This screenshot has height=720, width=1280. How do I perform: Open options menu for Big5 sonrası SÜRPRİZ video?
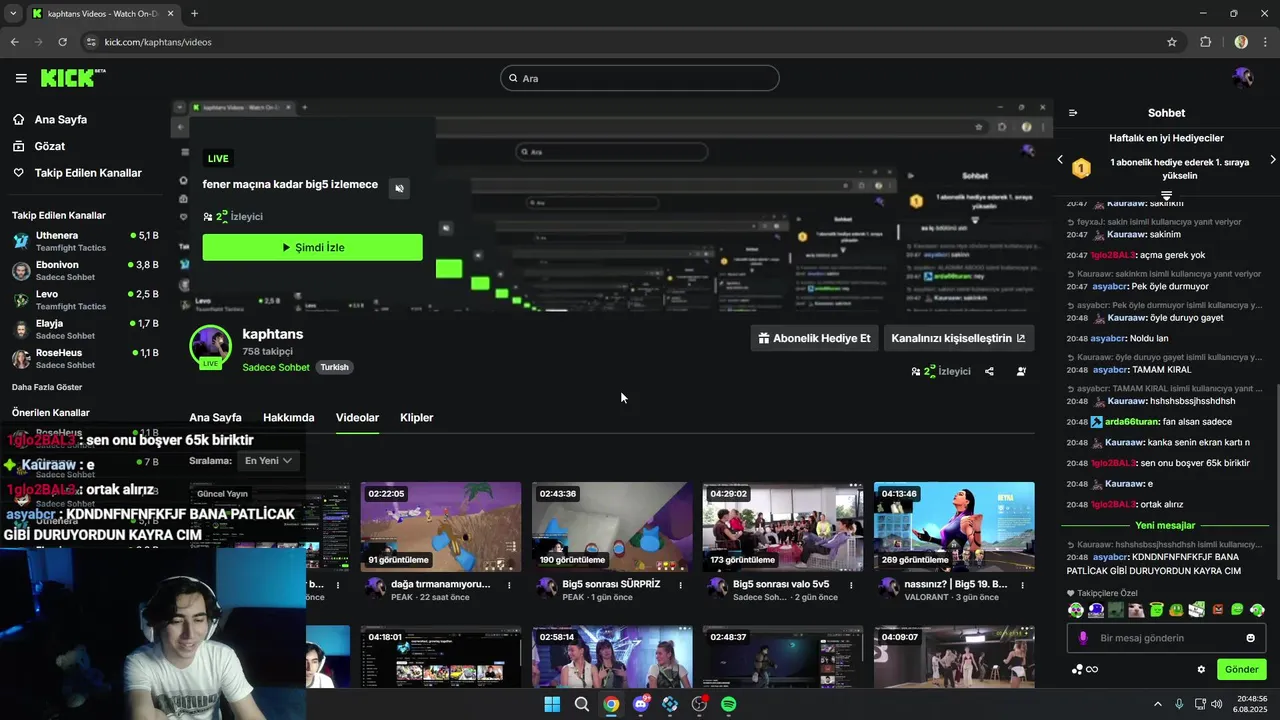681,585
